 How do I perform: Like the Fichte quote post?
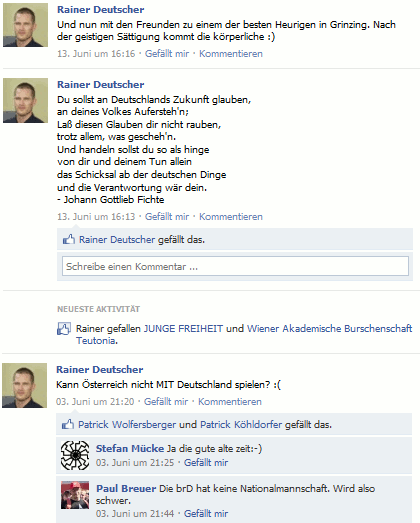167,217
